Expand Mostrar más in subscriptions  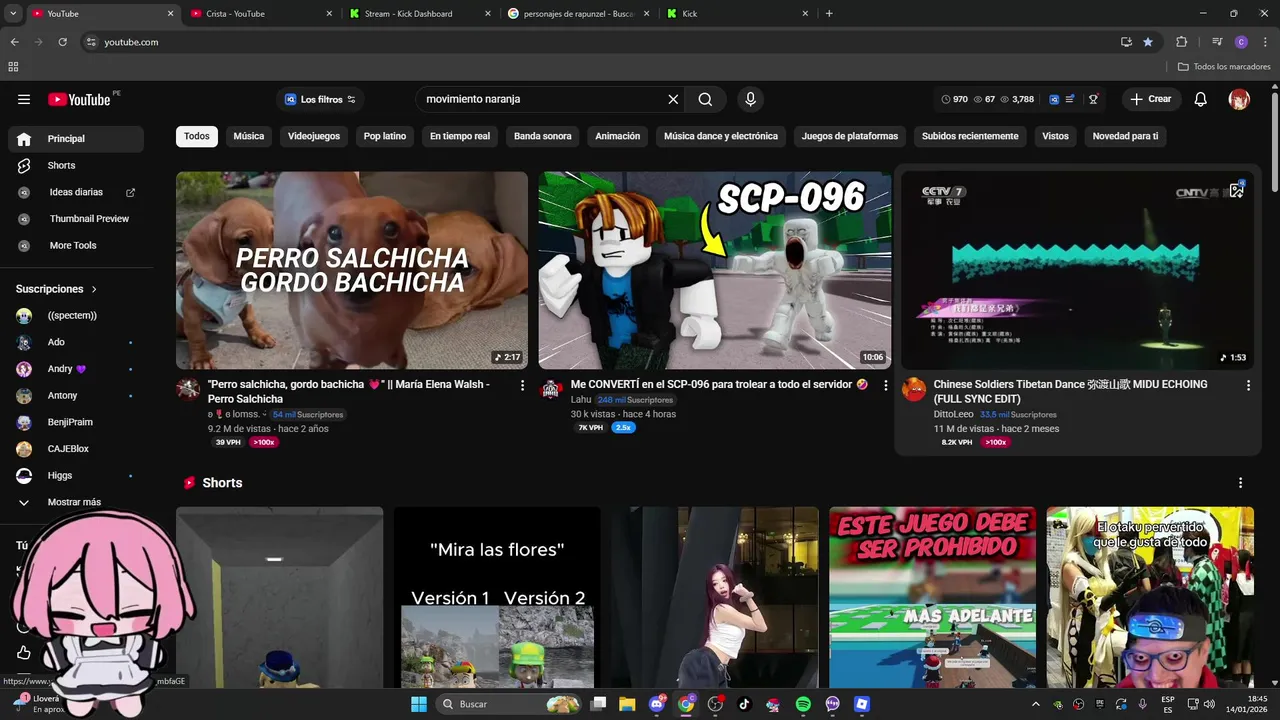(74, 502)
